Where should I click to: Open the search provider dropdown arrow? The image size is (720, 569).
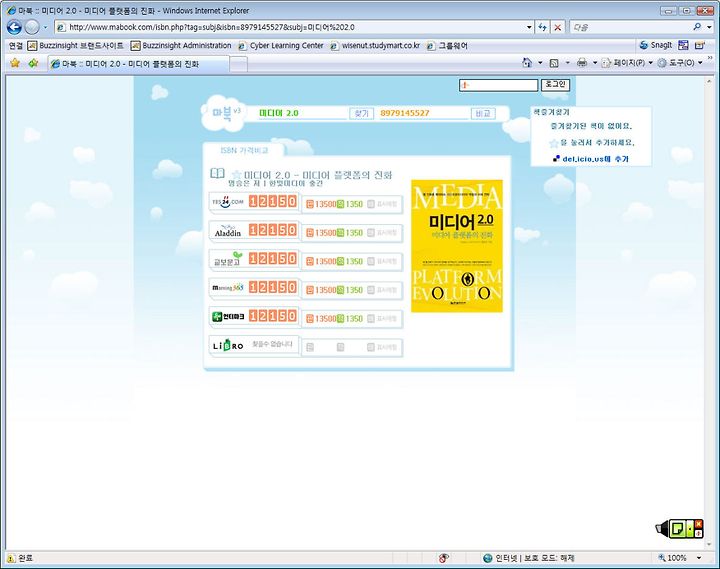point(709,28)
